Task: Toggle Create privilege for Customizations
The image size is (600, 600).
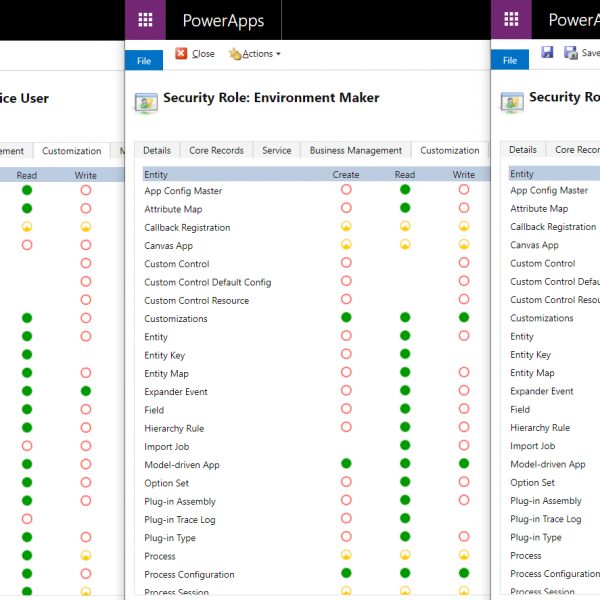Action: point(346,317)
